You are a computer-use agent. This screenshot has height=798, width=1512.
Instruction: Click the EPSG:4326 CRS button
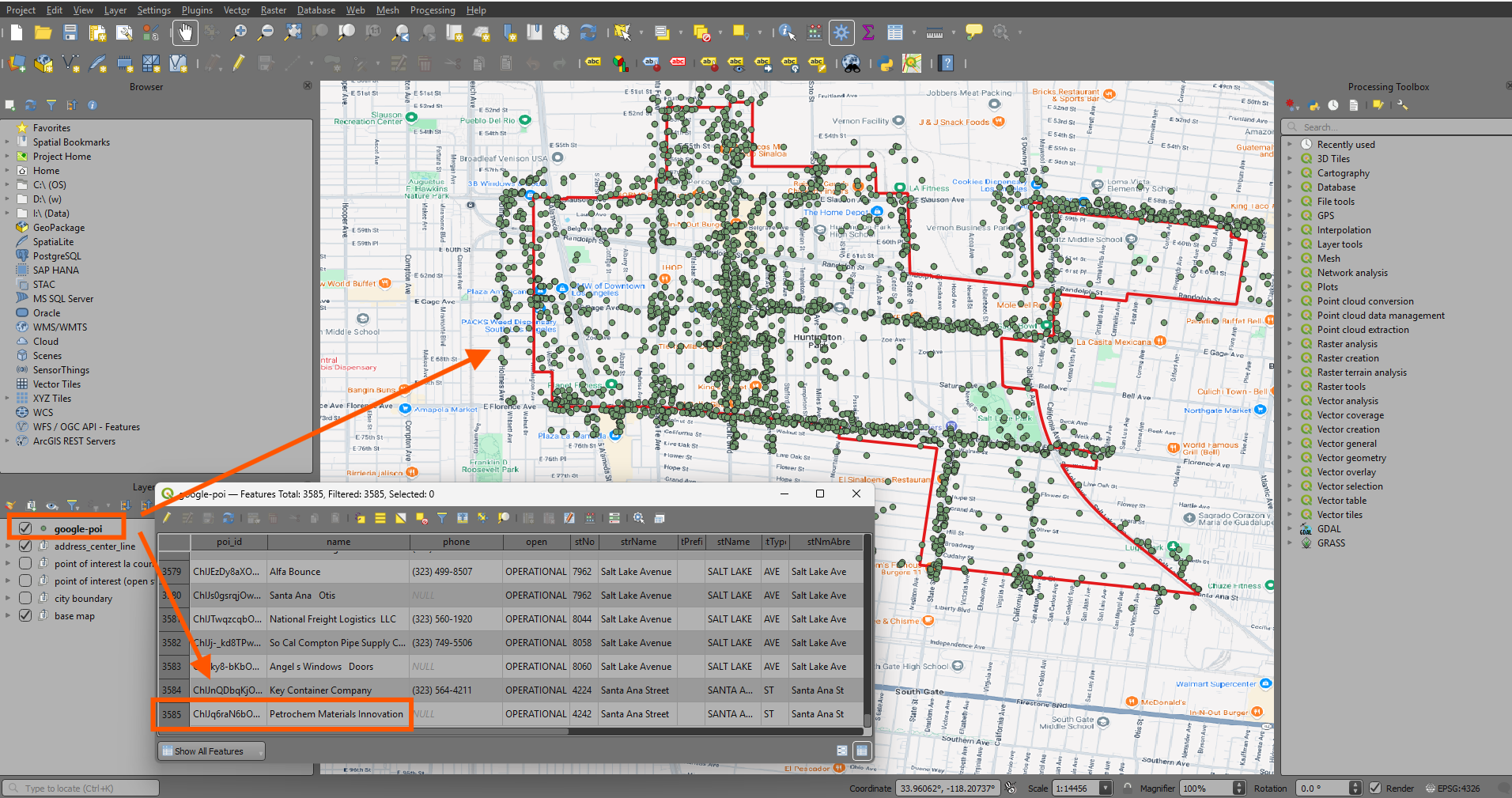pyautogui.click(x=1453, y=788)
